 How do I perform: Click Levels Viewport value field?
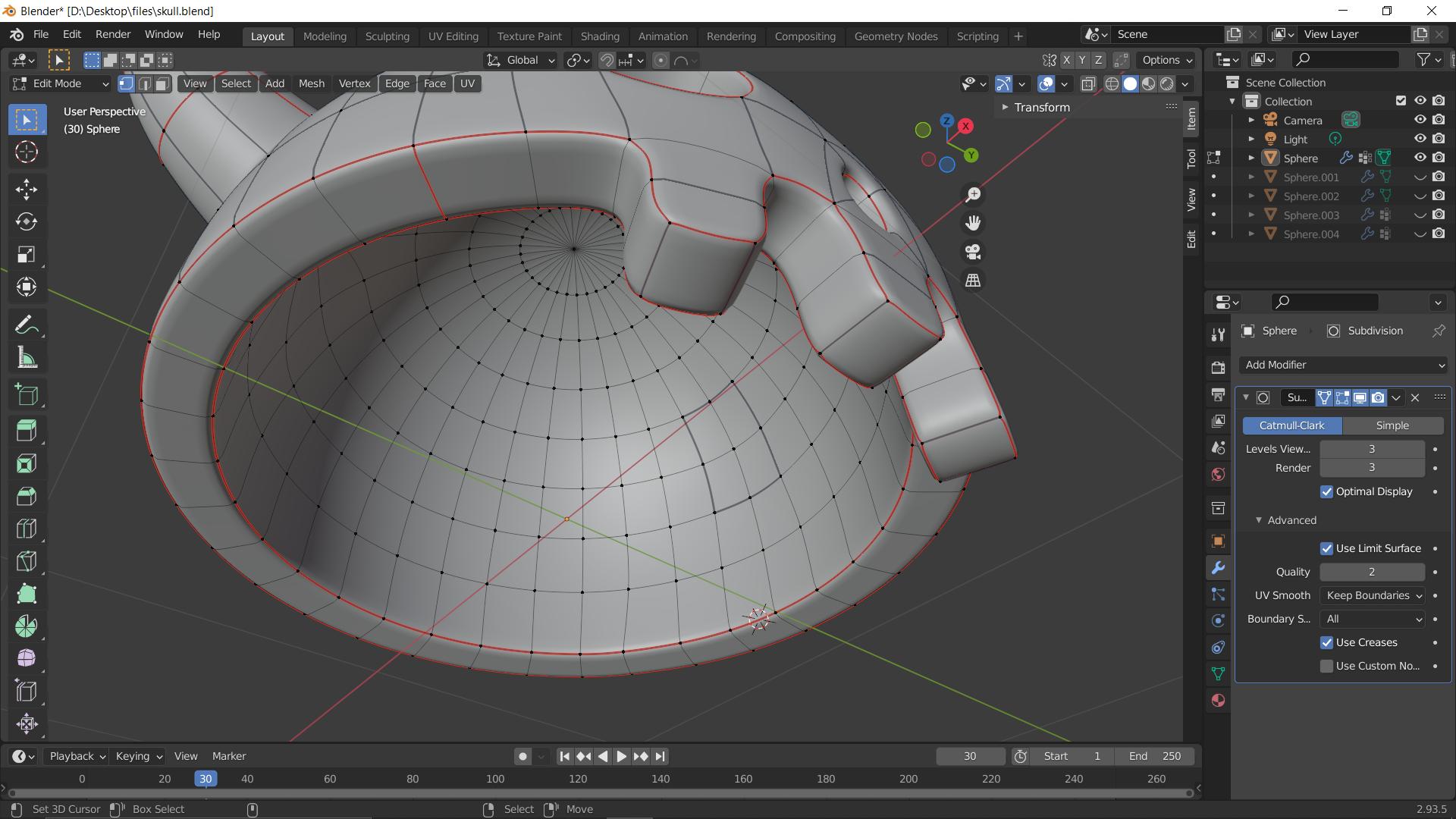[x=1372, y=449]
